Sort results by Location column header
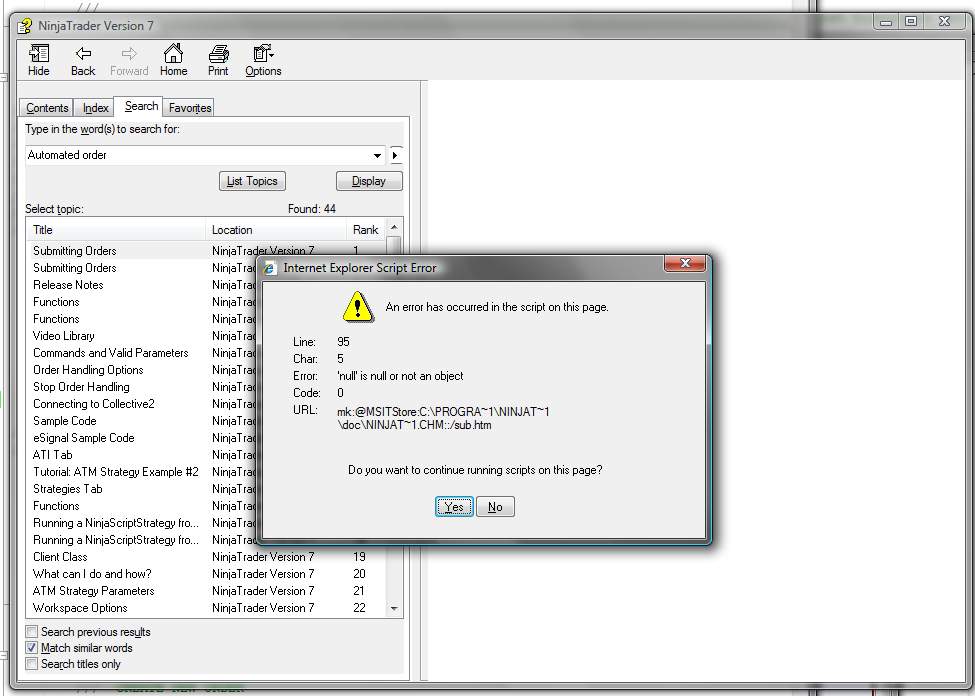 pos(275,230)
